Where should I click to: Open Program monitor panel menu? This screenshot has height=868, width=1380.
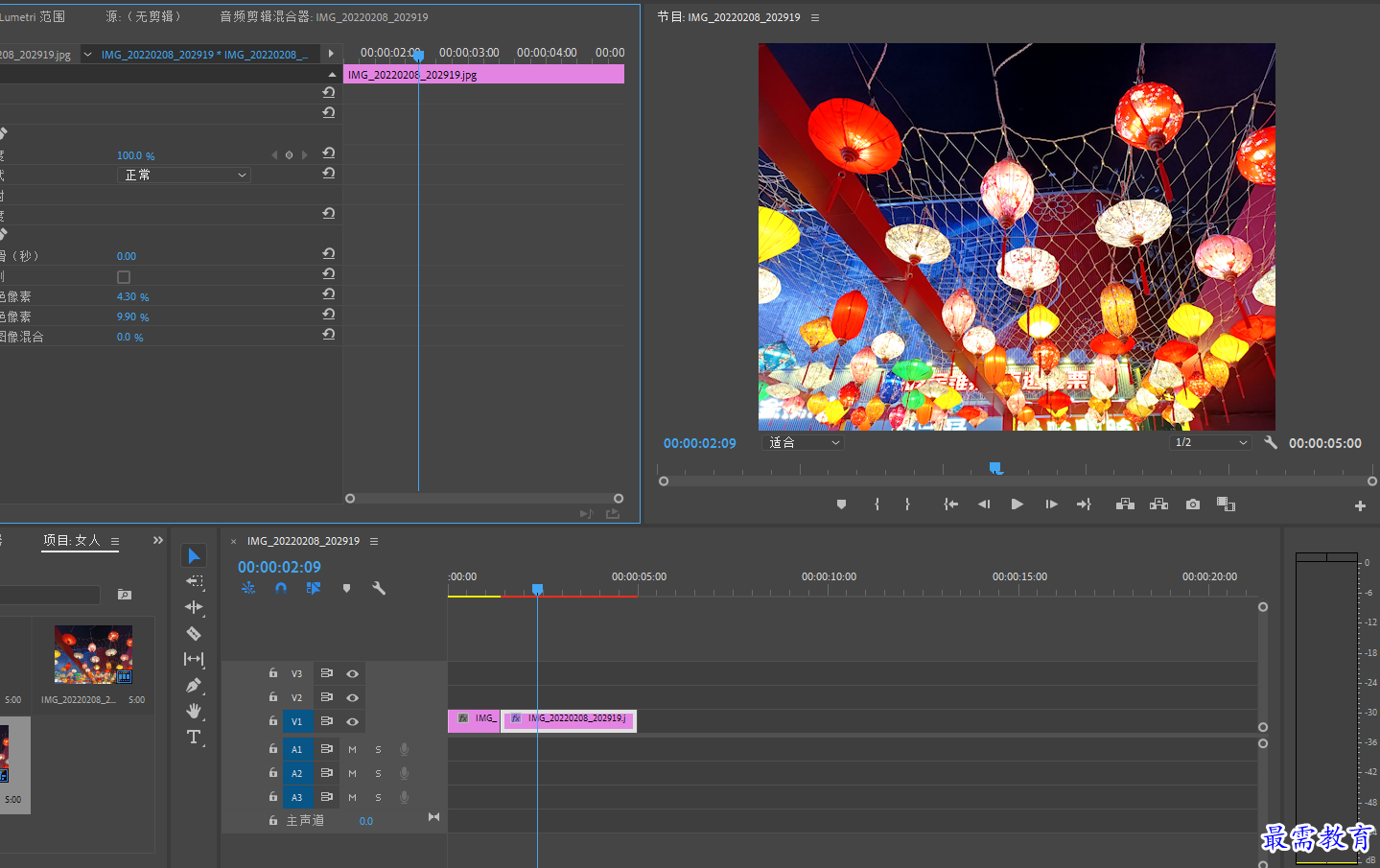[x=815, y=17]
